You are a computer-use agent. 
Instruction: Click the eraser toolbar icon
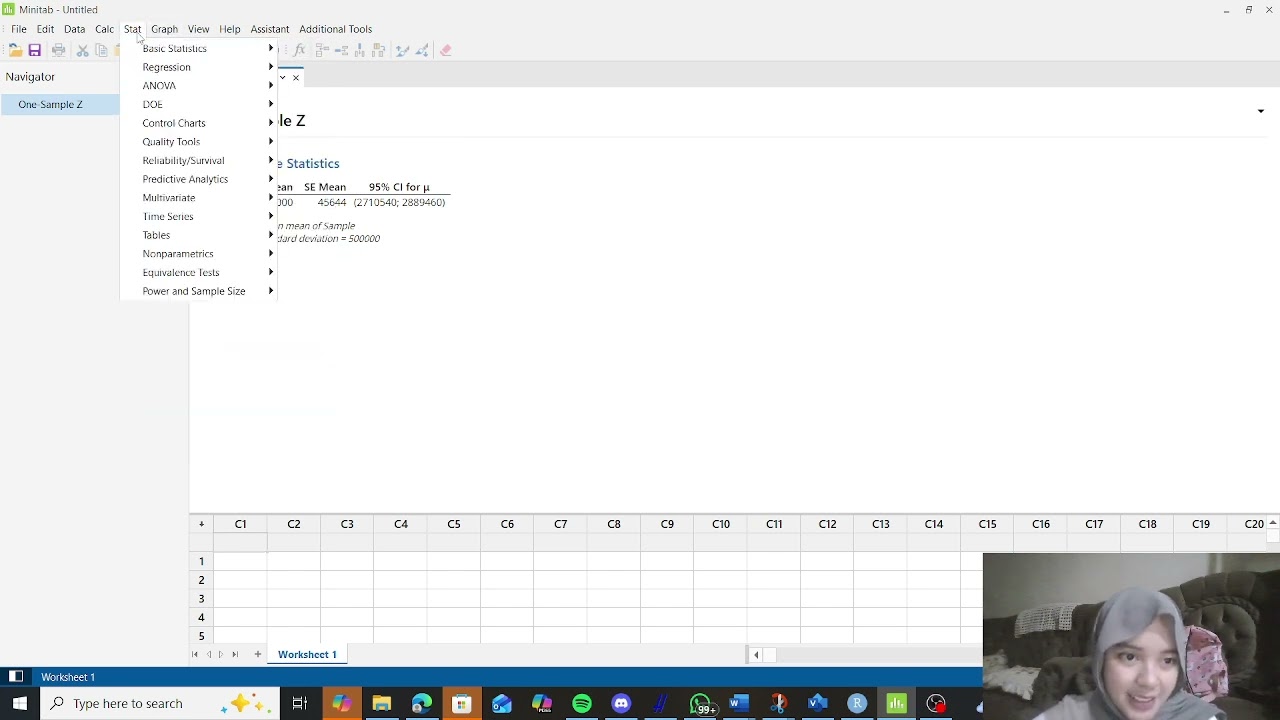pos(446,50)
